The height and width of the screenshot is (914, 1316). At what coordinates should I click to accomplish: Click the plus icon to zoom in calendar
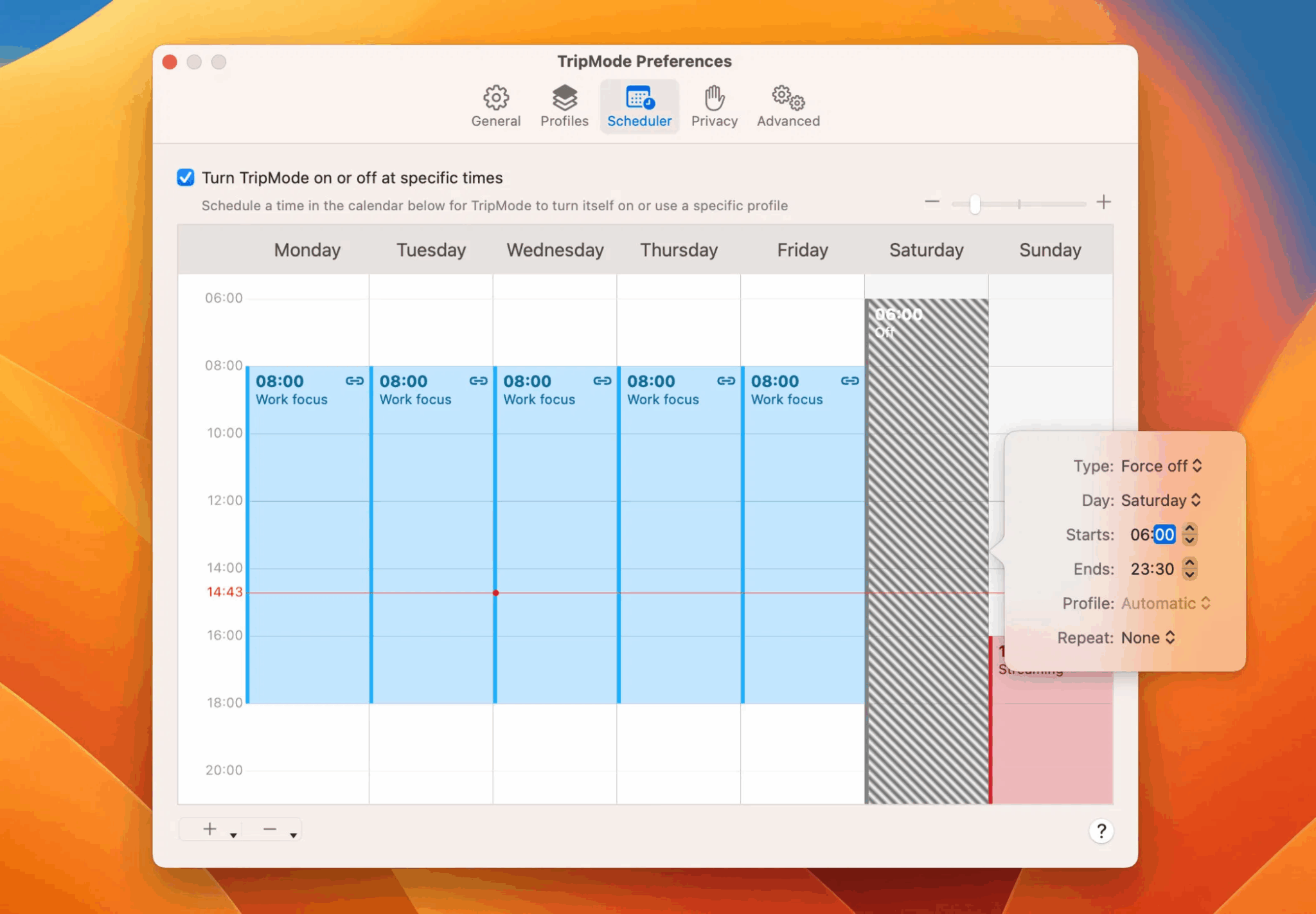click(1105, 202)
